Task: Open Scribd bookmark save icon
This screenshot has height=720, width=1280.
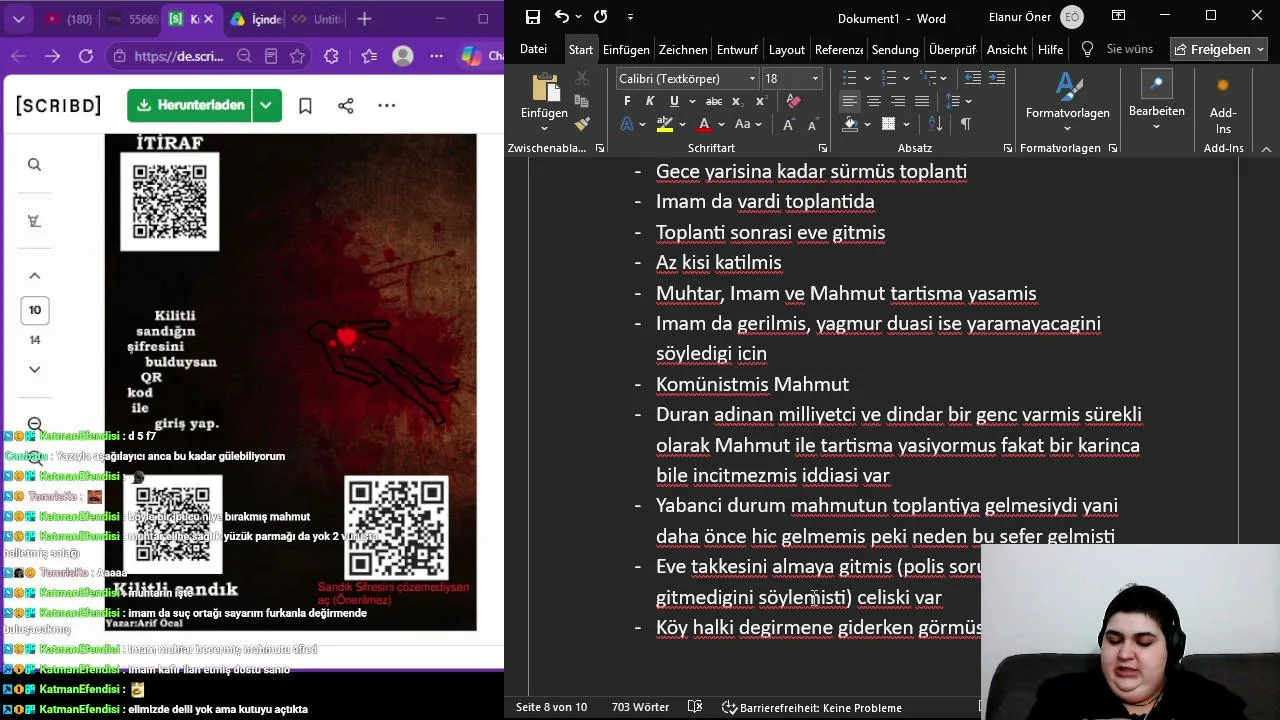Action: coord(305,105)
